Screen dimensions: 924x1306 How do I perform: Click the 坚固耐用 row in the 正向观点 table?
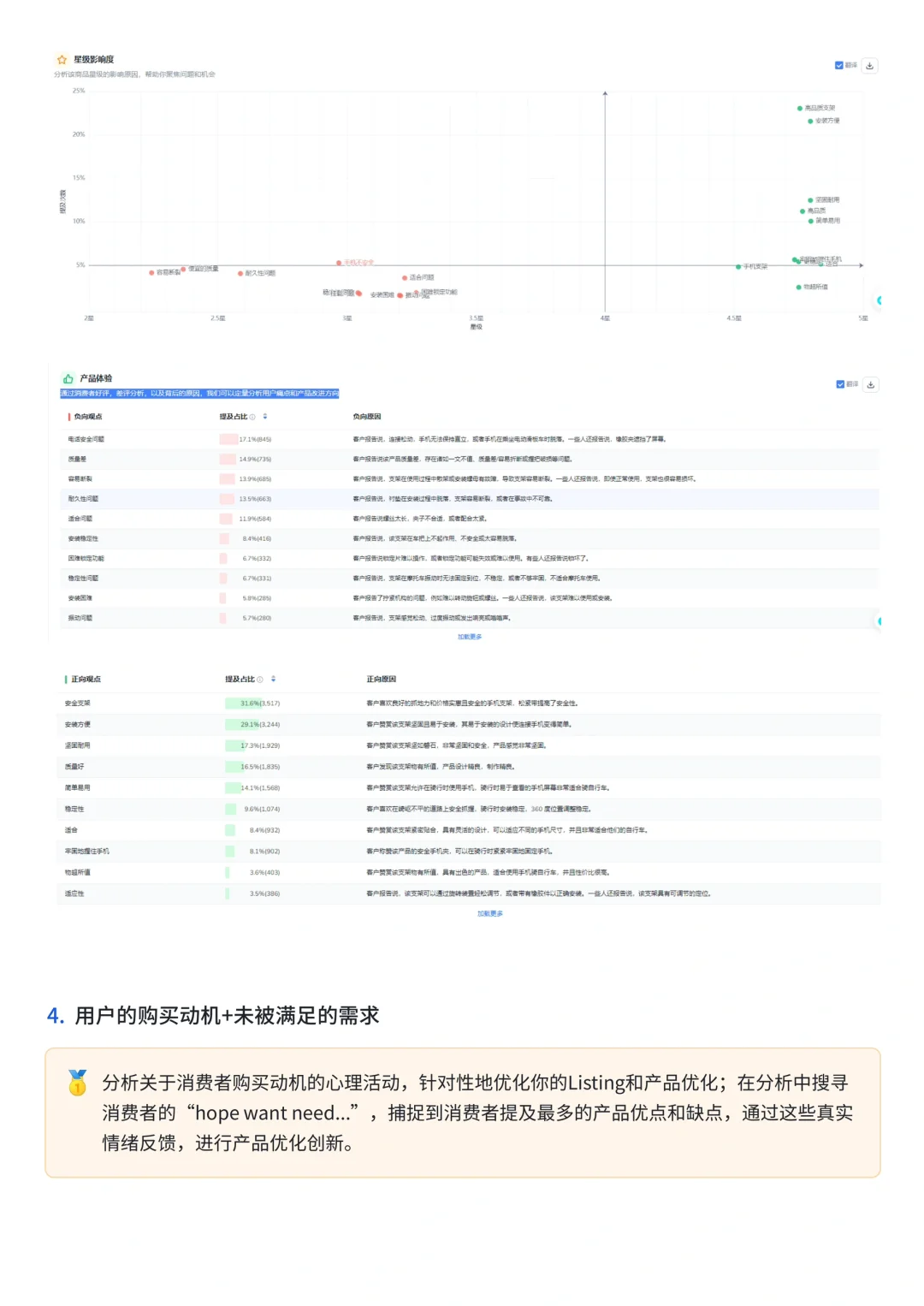click(x=470, y=745)
